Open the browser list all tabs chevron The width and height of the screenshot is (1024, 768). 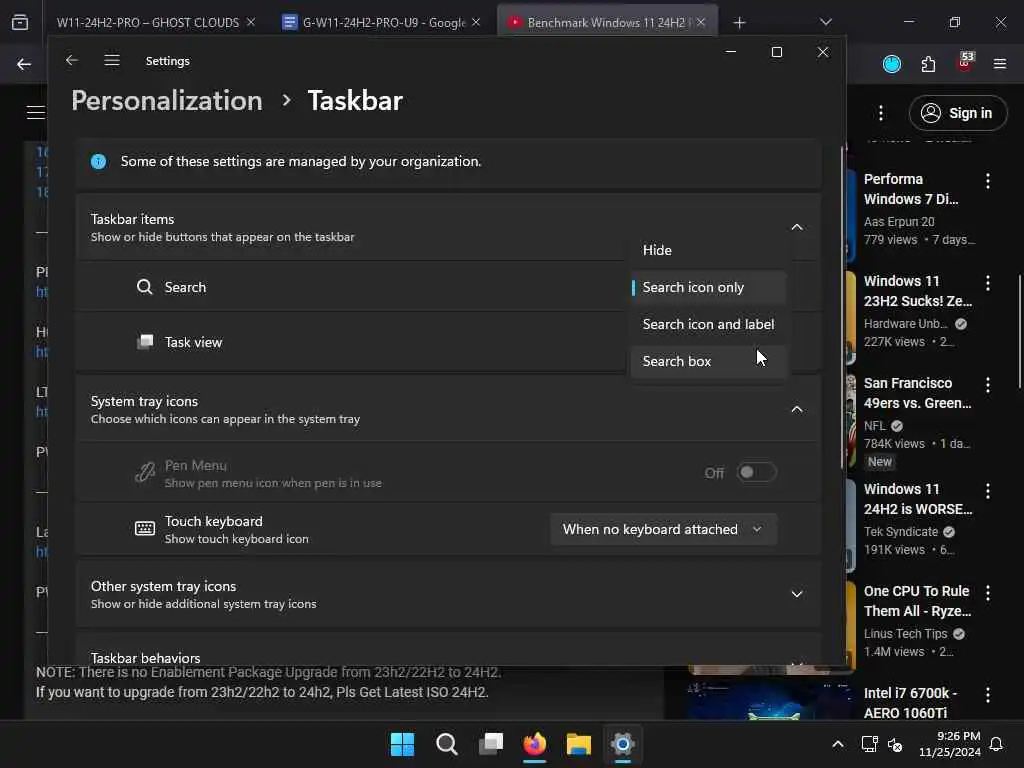click(826, 22)
